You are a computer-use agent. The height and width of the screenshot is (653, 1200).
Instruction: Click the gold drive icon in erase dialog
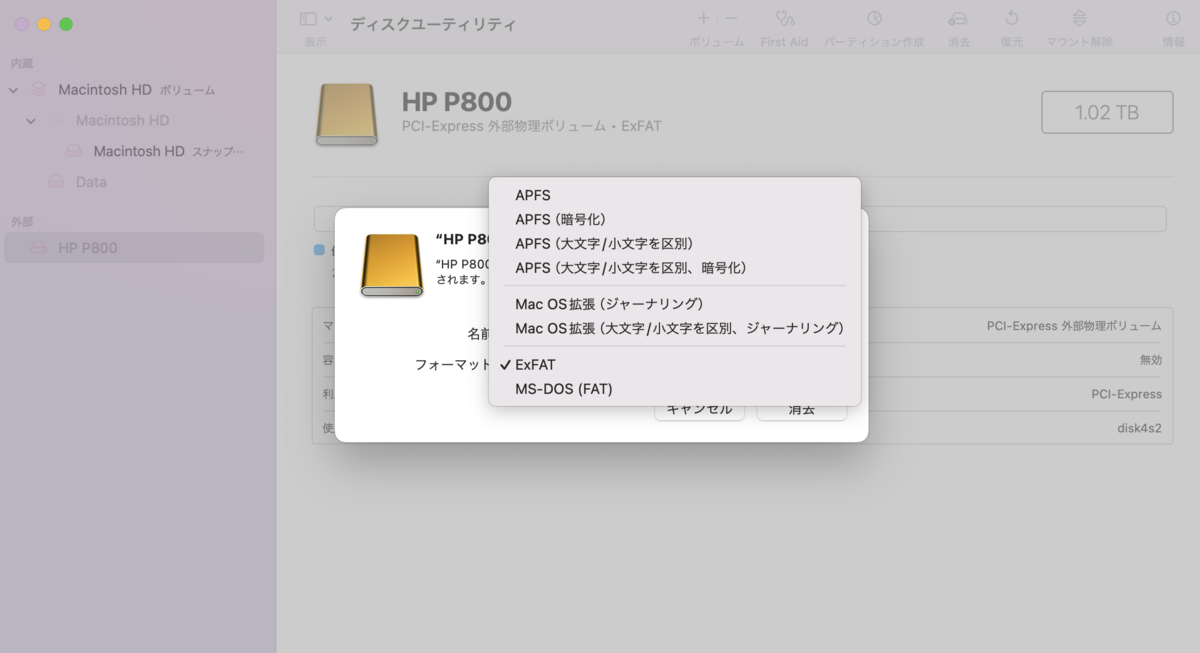[392, 265]
